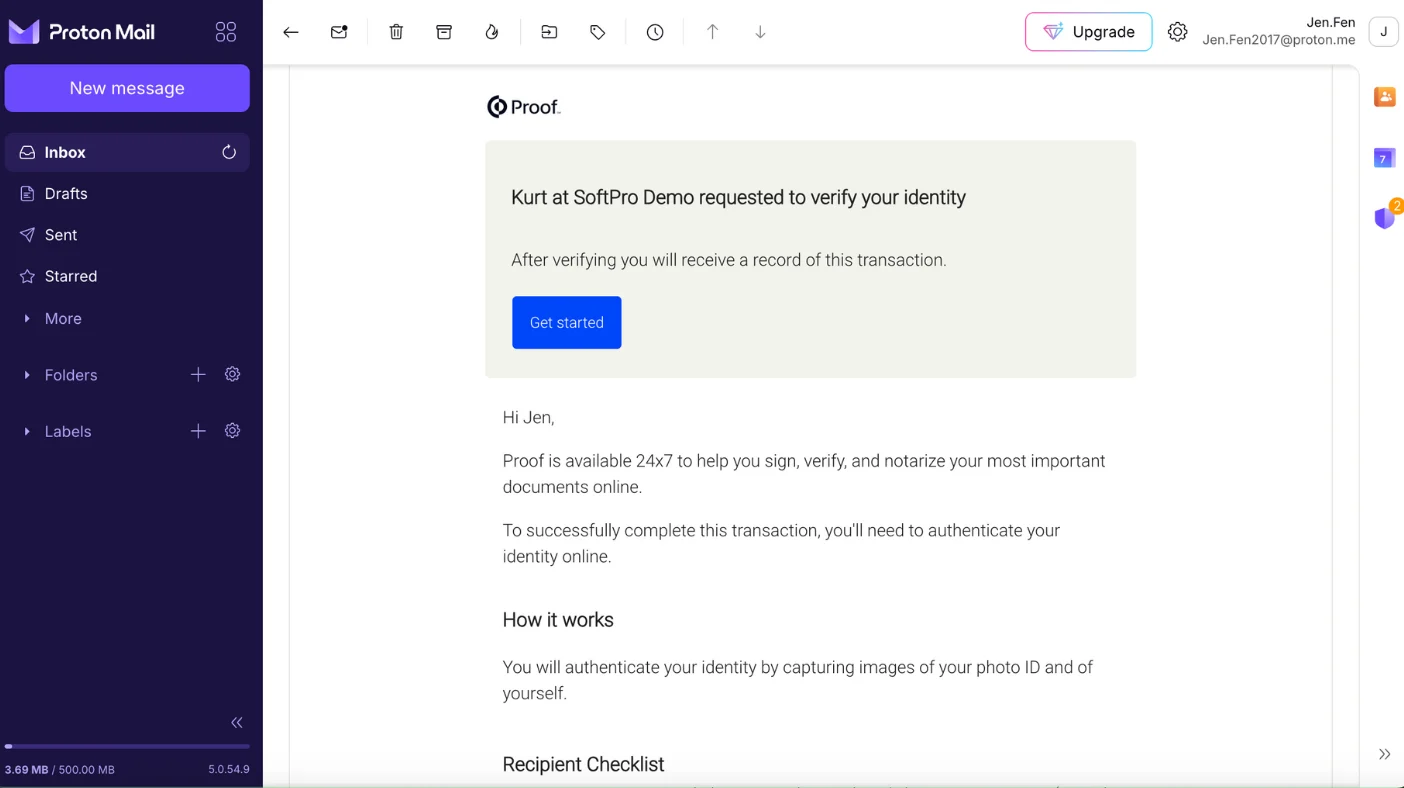Mark message as unread envelope icon
Screen dimensions: 1404x788
pyautogui.click(x=339, y=32)
